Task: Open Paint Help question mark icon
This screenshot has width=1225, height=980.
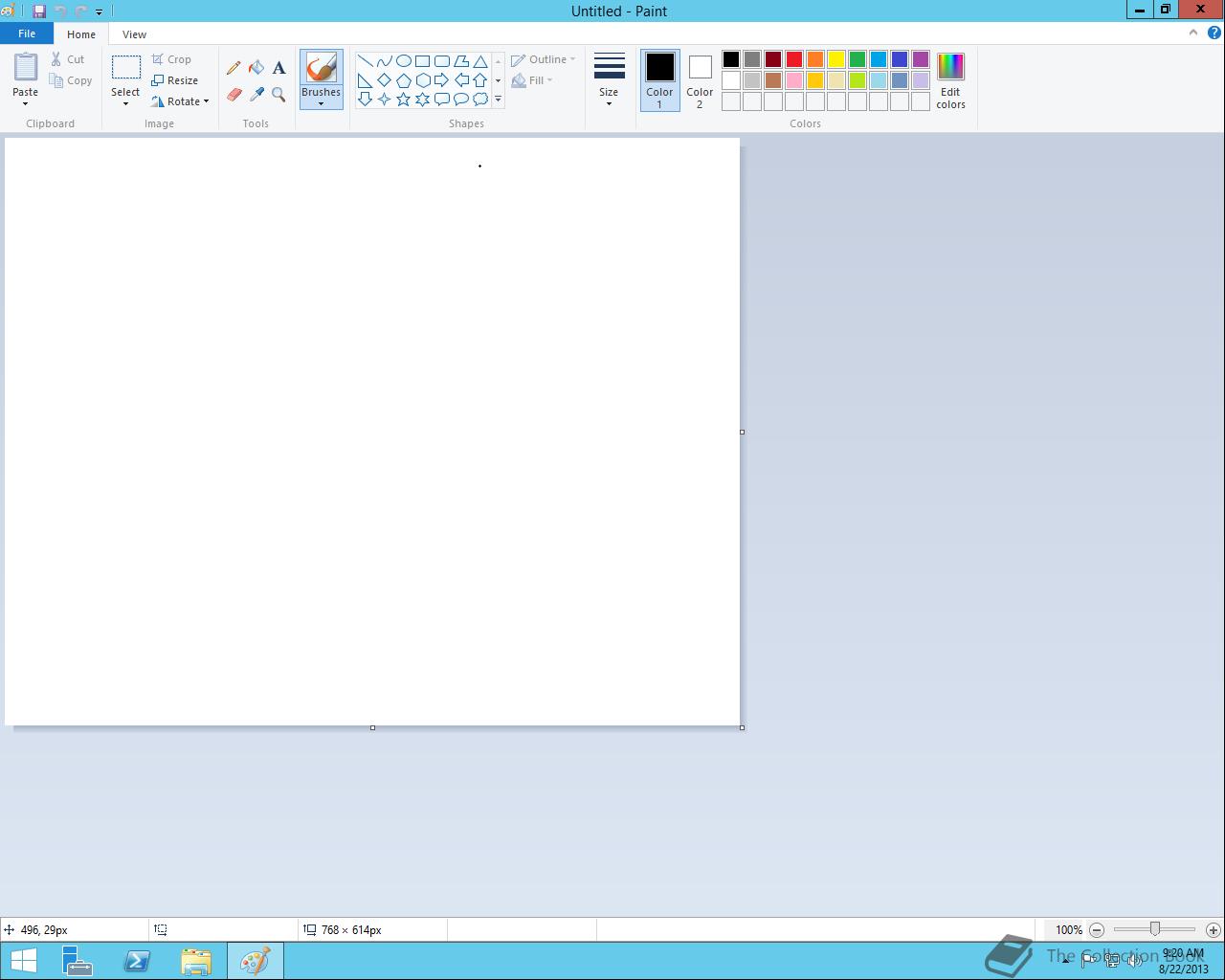Action: point(1214,33)
